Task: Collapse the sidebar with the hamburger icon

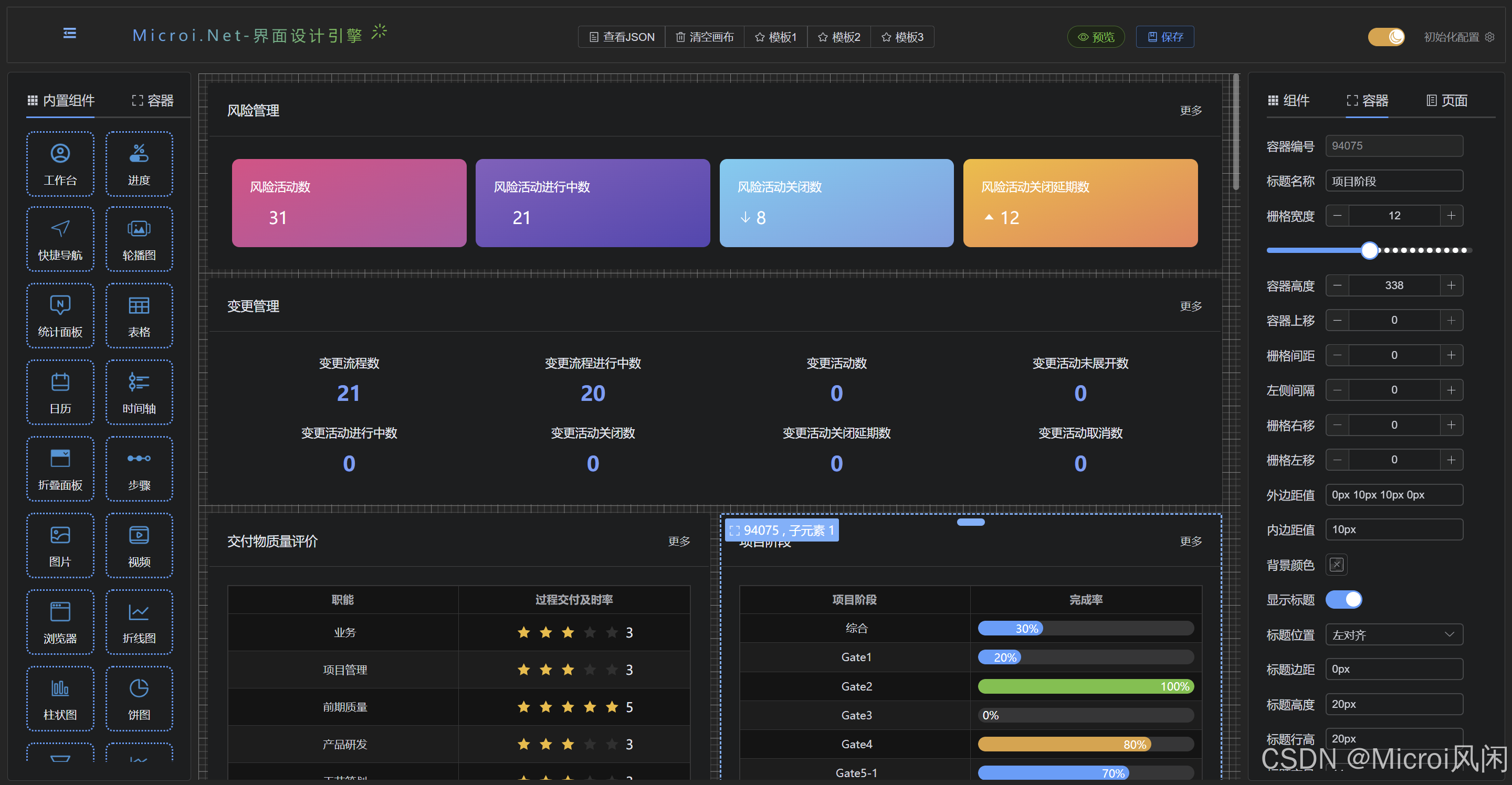Action: [x=70, y=34]
